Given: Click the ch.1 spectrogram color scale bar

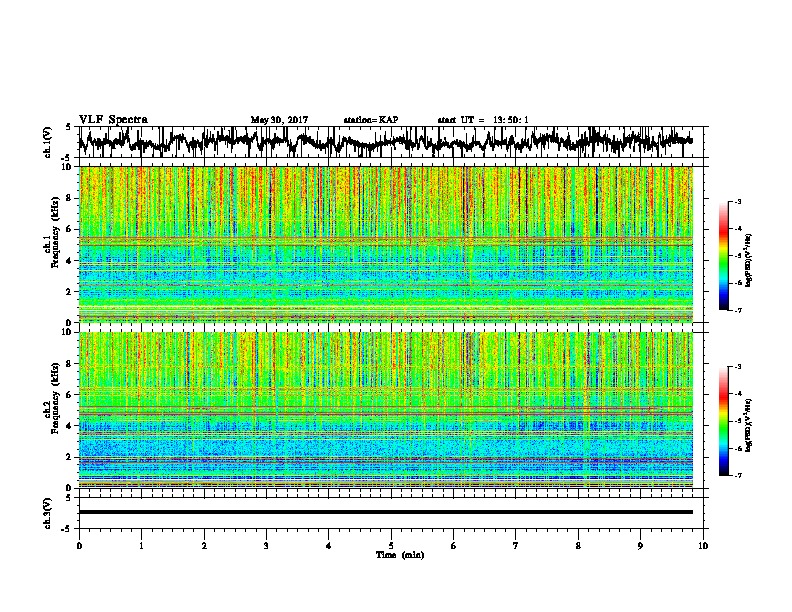Looking at the screenshot, I should 723,256.
